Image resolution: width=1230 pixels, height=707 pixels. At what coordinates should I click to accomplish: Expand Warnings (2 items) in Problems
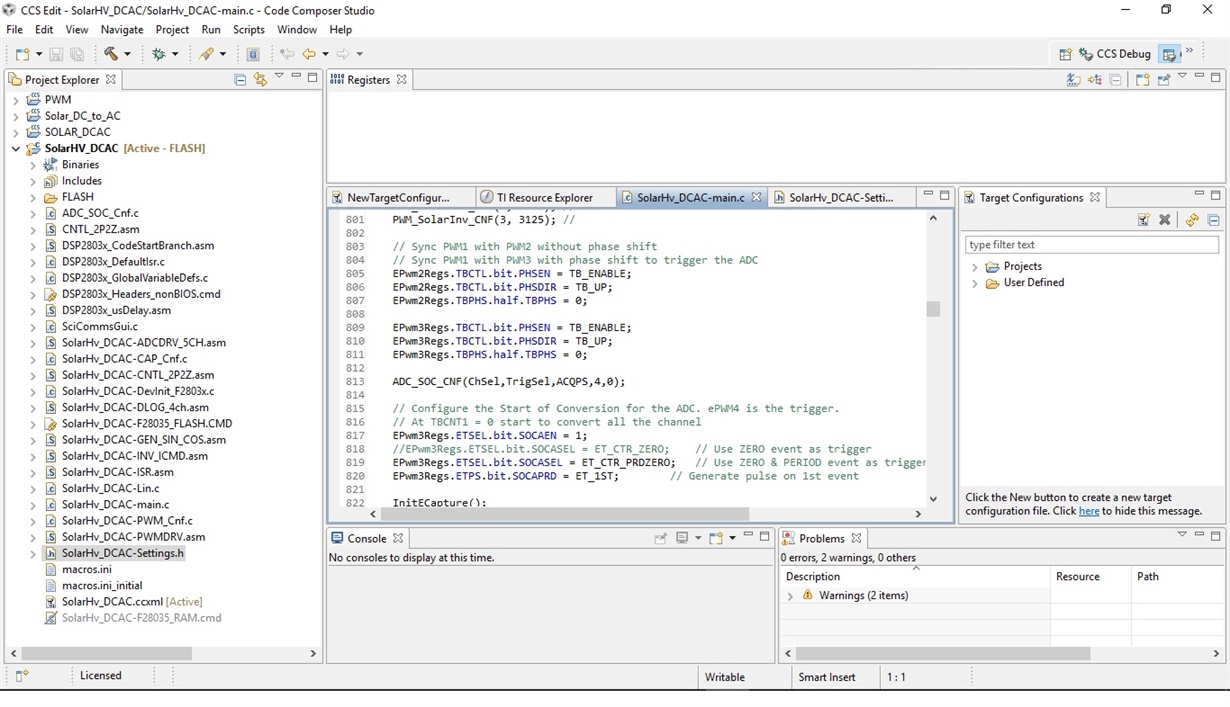click(790, 596)
